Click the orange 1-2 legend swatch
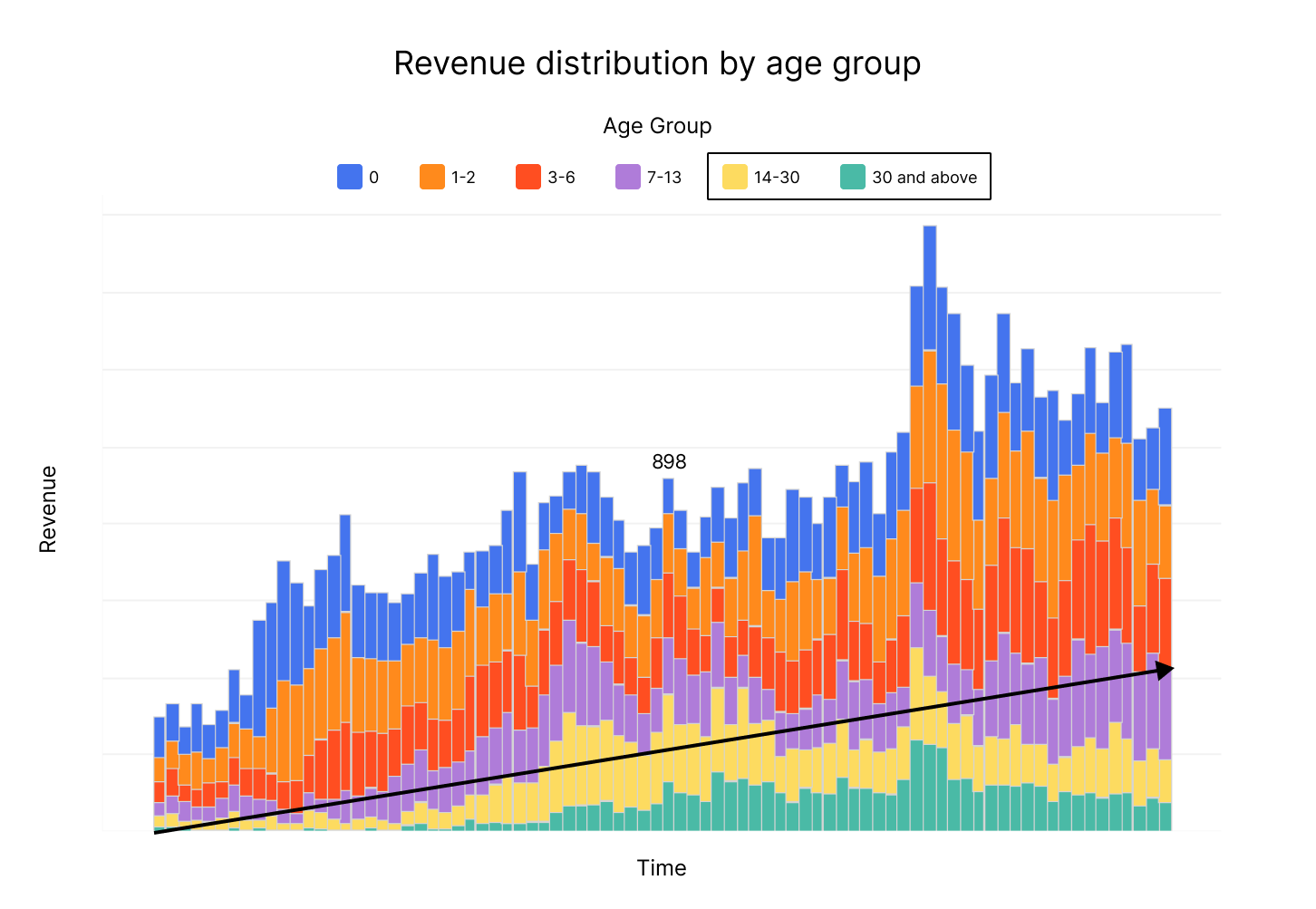 click(x=432, y=177)
